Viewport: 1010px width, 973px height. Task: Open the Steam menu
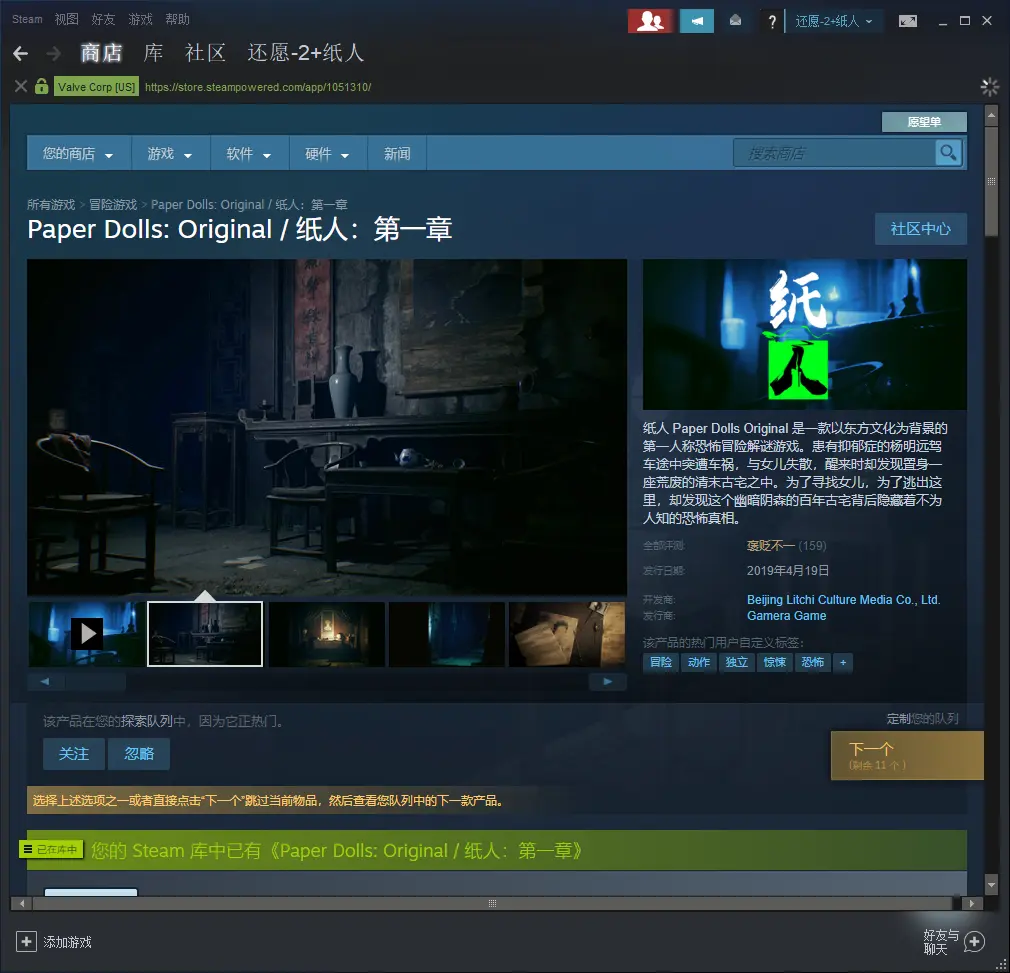pos(27,19)
